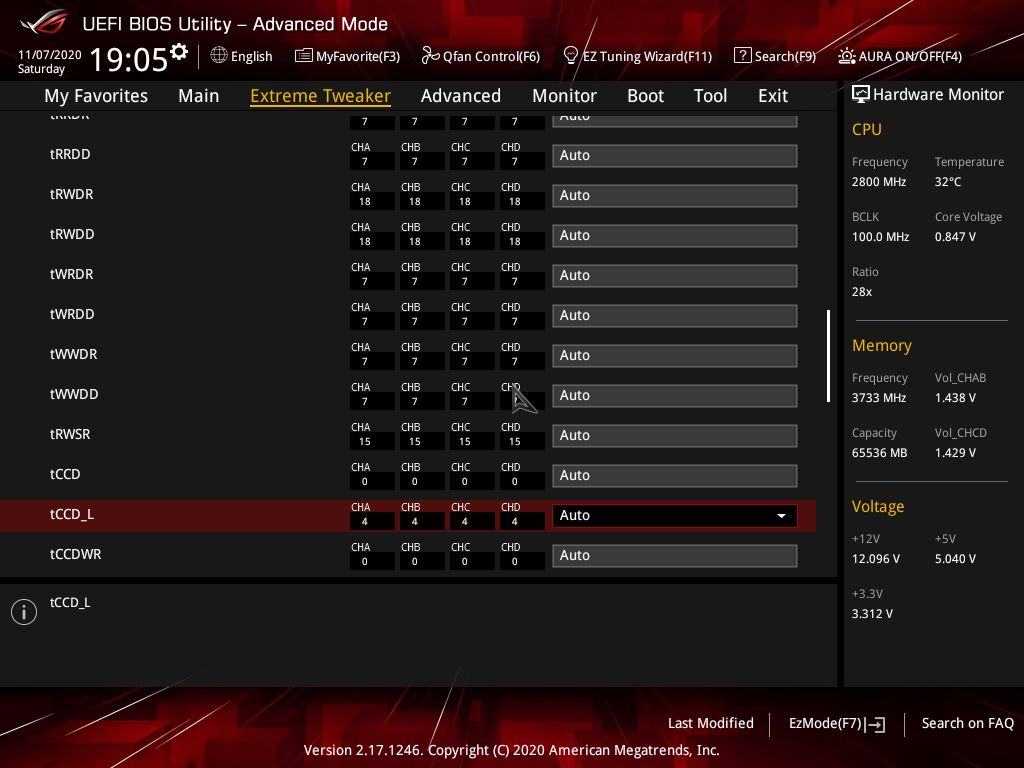Select the tRRDD row label
The height and width of the screenshot is (768, 1024).
coord(70,155)
